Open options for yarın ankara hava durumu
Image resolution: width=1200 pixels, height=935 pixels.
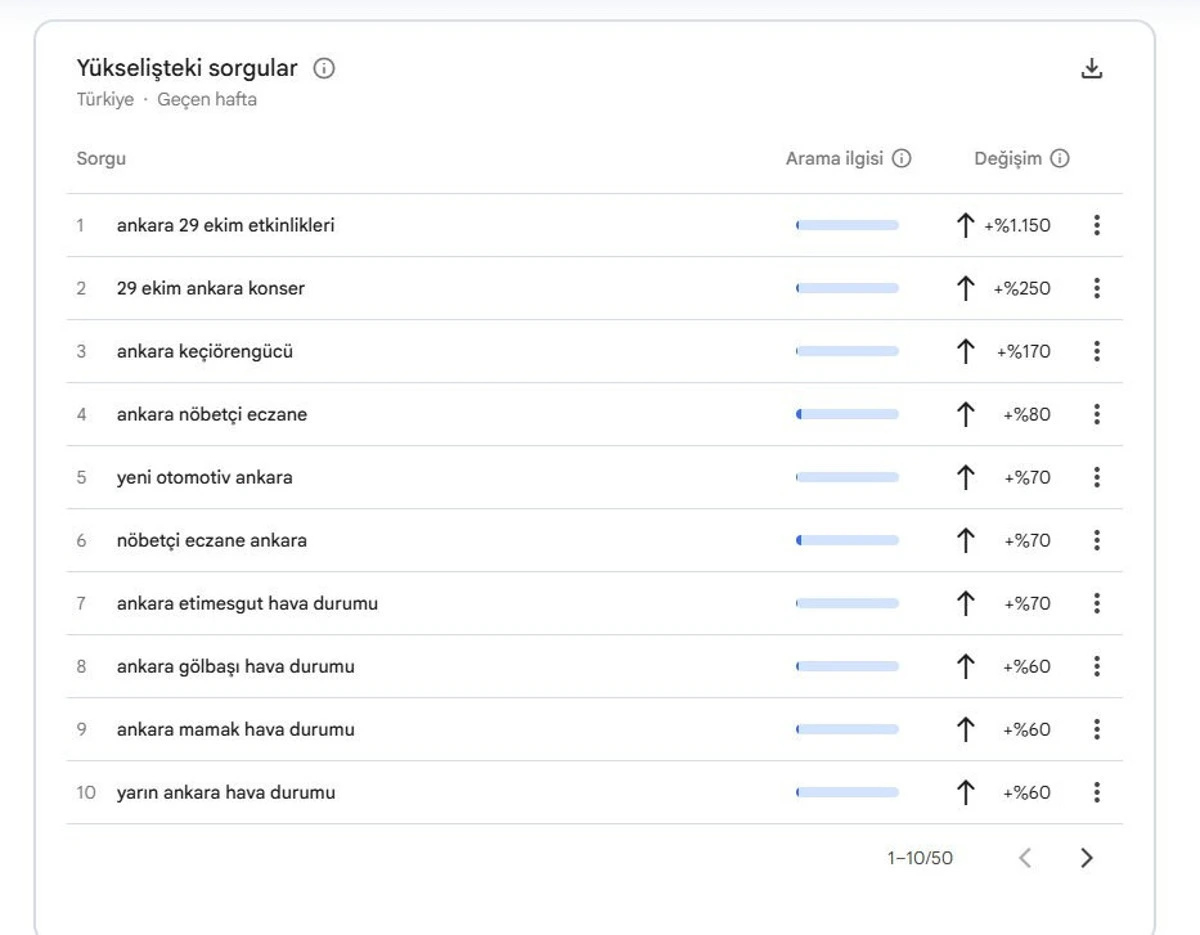1097,792
